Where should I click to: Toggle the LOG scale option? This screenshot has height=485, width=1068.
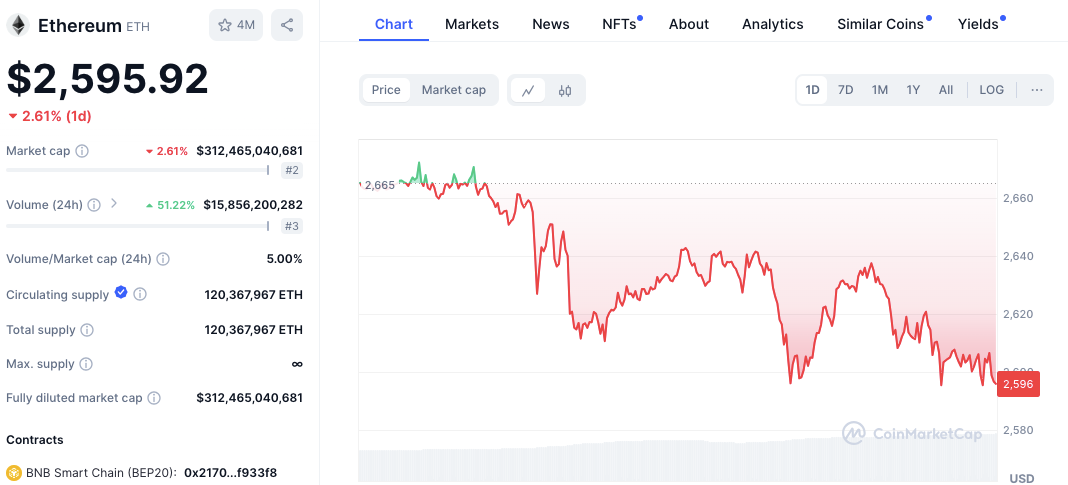[x=992, y=90]
